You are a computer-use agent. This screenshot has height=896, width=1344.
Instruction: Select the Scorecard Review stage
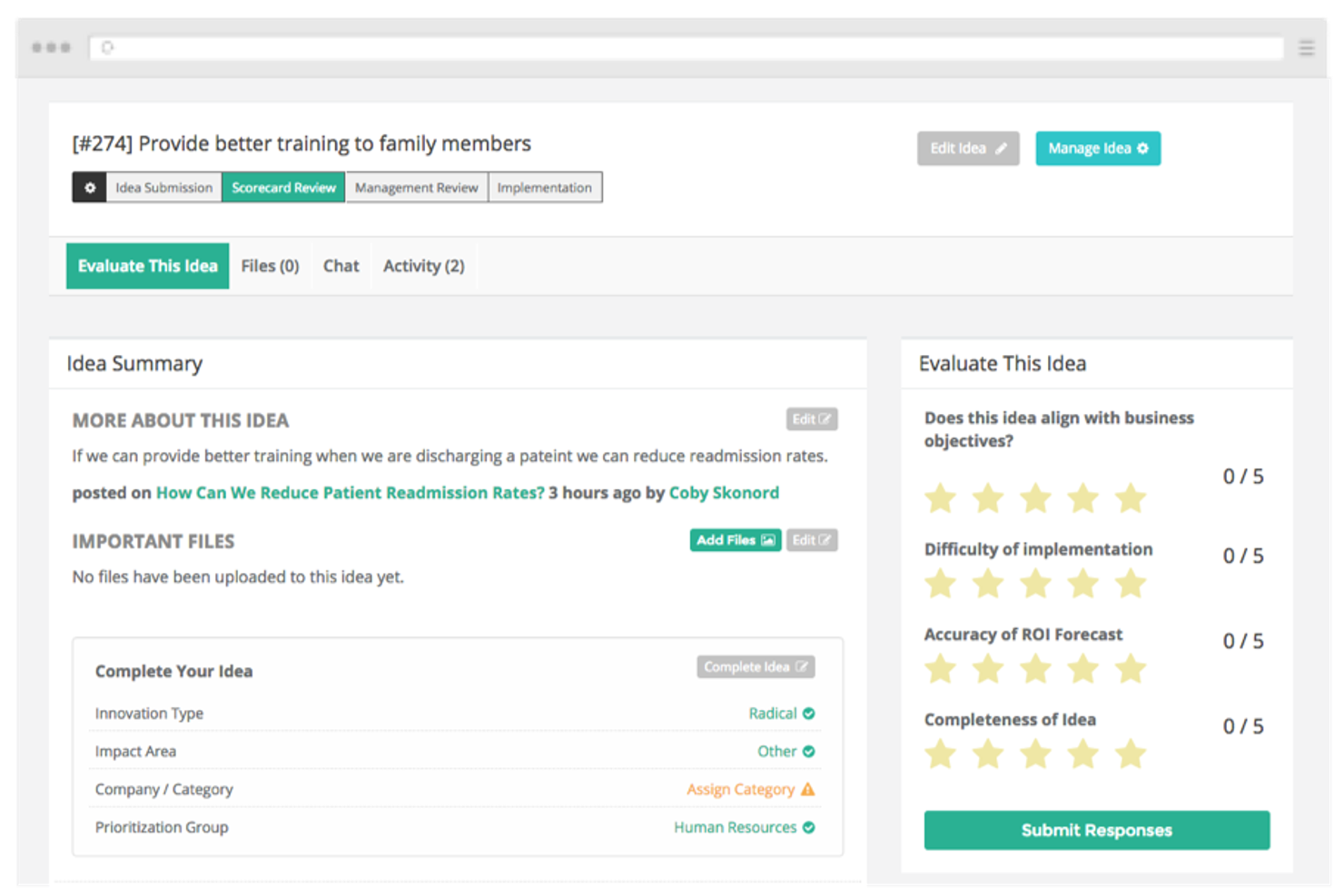(x=283, y=188)
